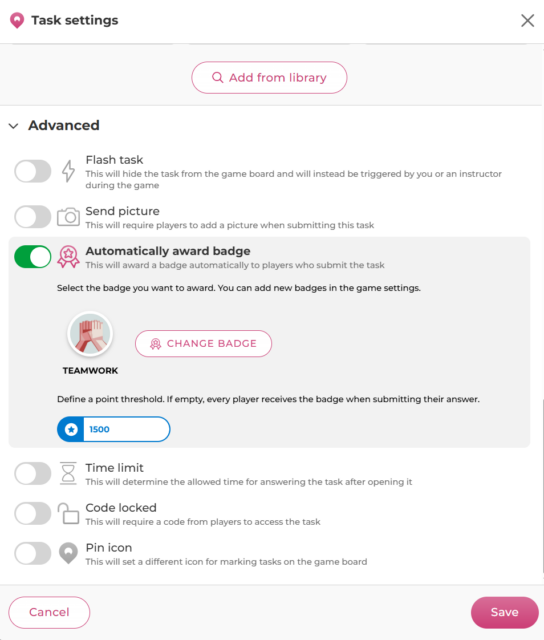
Task: Click the blue star points icon
Action: click(71, 429)
